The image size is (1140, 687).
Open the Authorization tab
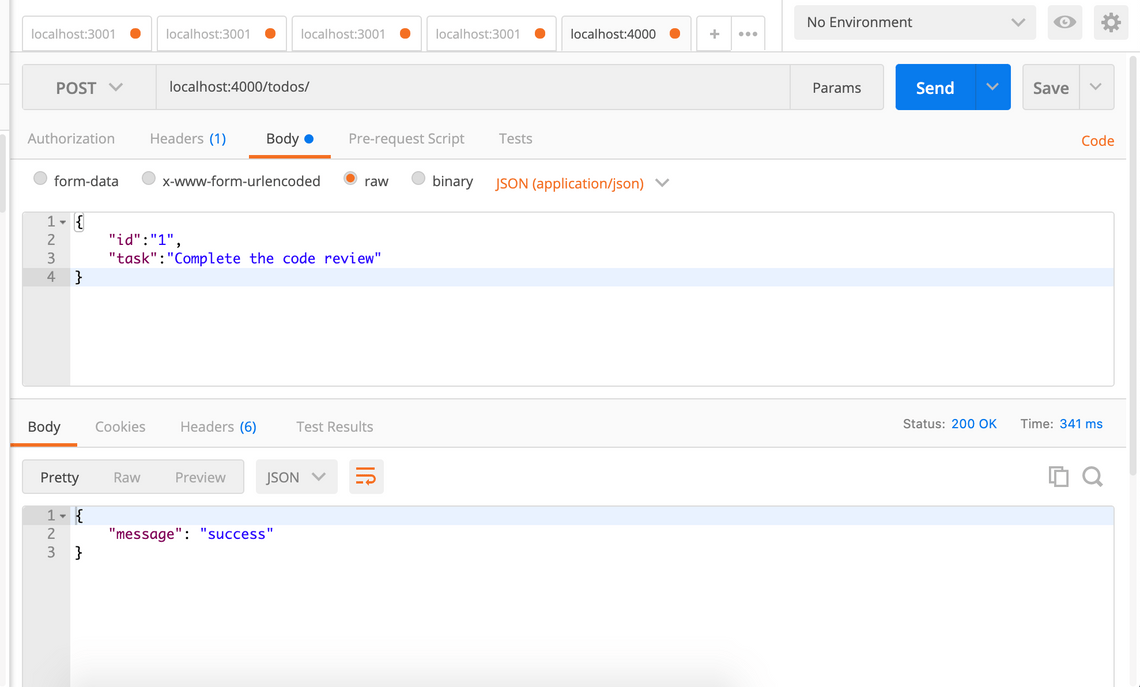click(x=71, y=139)
